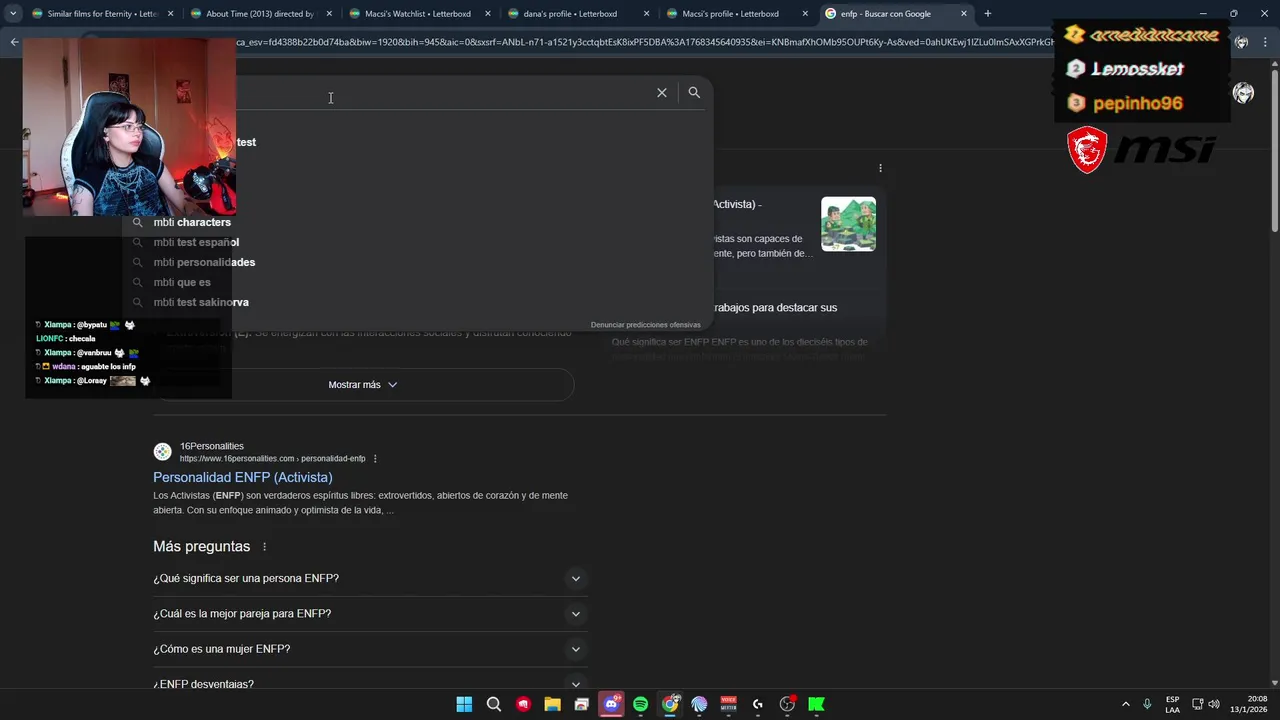Open volume control in system tray
The width and height of the screenshot is (1280, 720).
click(x=1213, y=704)
